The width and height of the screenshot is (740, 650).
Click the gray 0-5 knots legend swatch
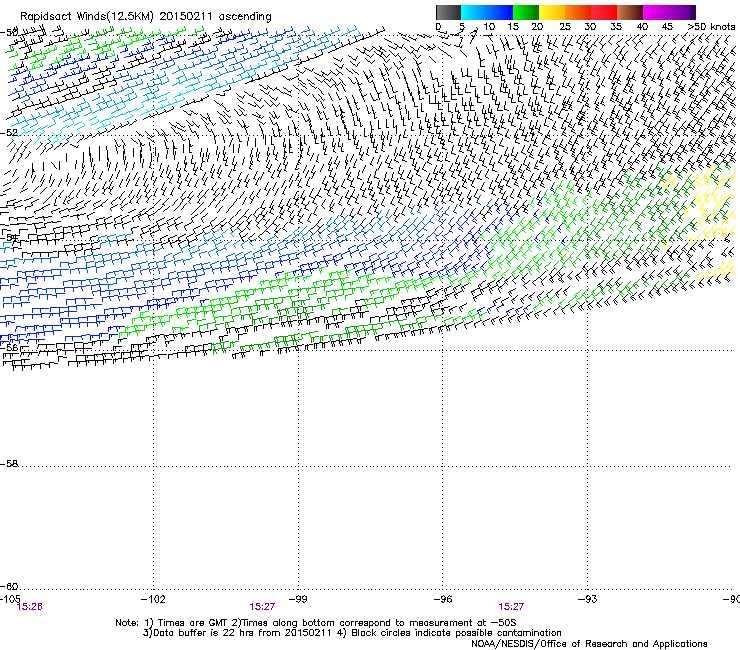point(448,12)
